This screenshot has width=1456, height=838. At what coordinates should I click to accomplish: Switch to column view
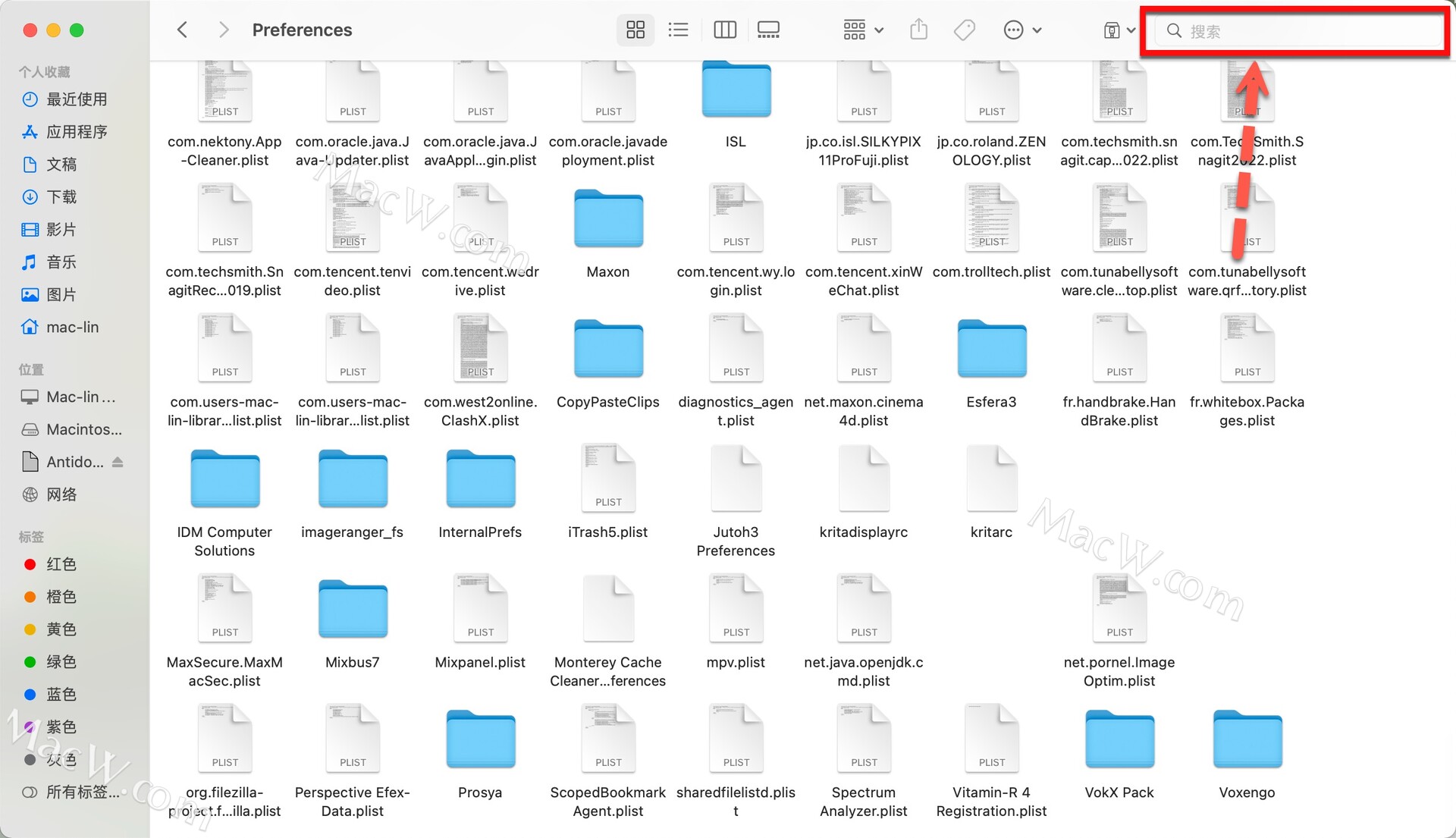[x=725, y=30]
